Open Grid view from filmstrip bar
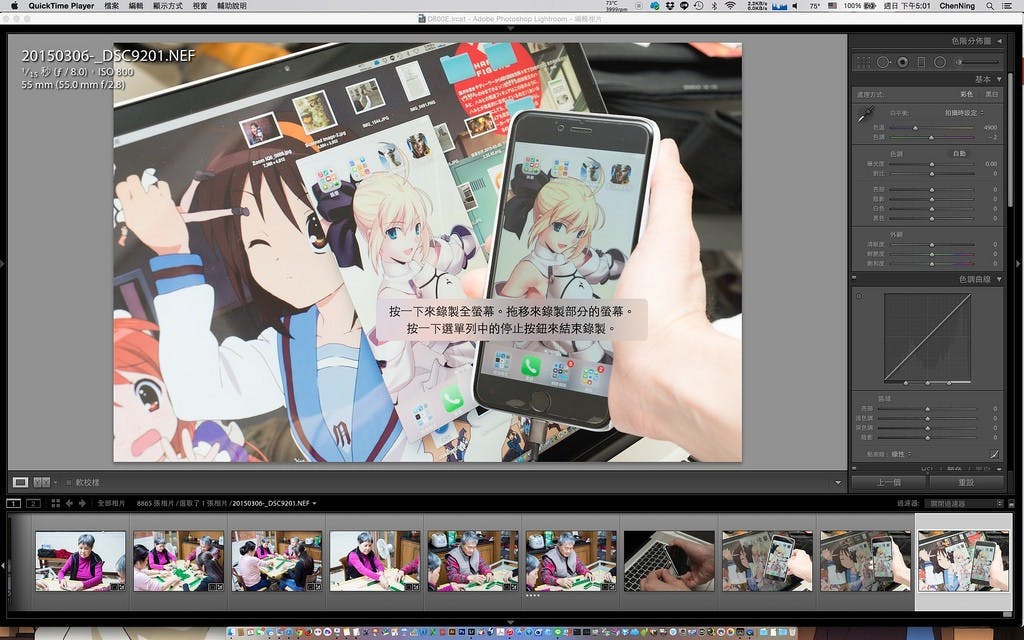This screenshot has width=1024, height=640. click(56, 504)
